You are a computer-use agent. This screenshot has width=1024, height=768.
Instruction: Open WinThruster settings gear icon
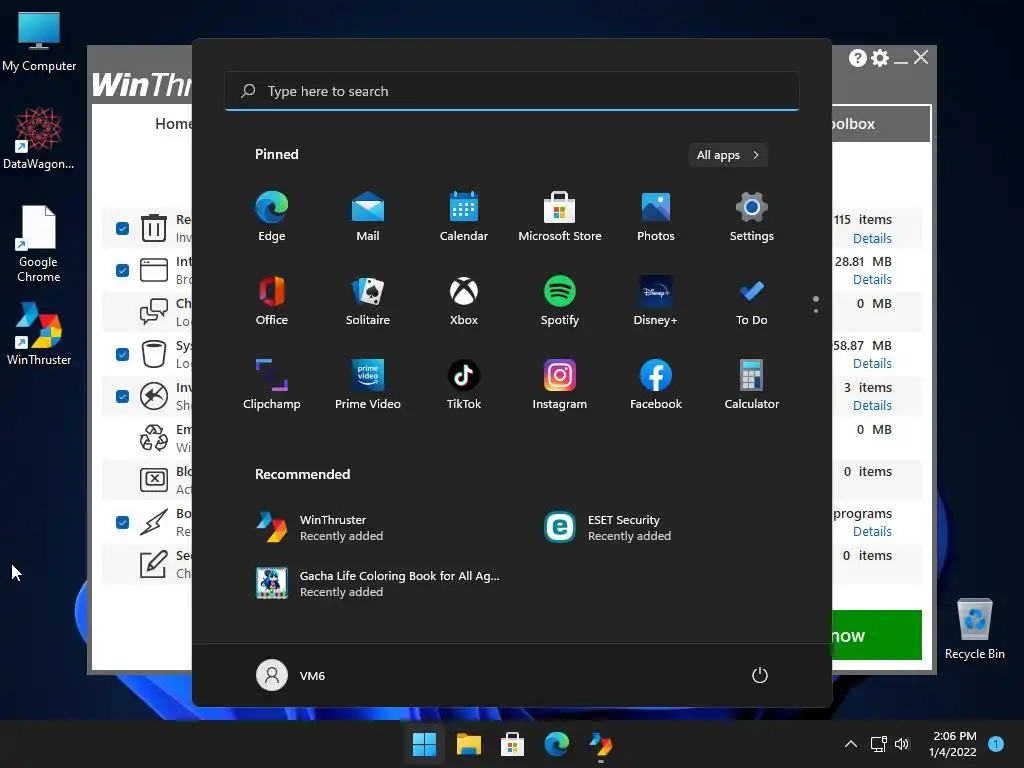[x=880, y=58]
